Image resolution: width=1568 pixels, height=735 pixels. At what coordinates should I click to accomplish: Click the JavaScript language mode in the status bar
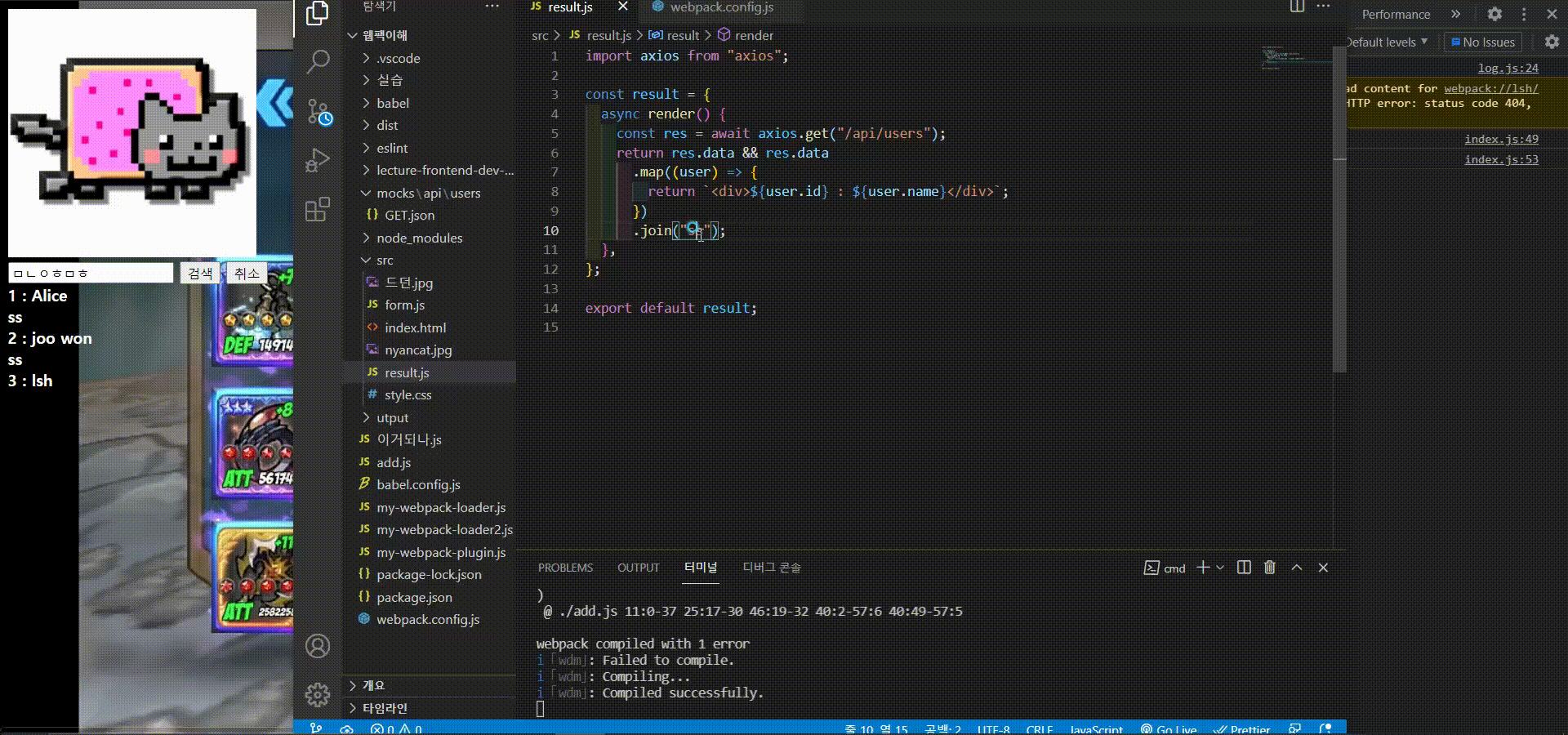click(x=1096, y=729)
